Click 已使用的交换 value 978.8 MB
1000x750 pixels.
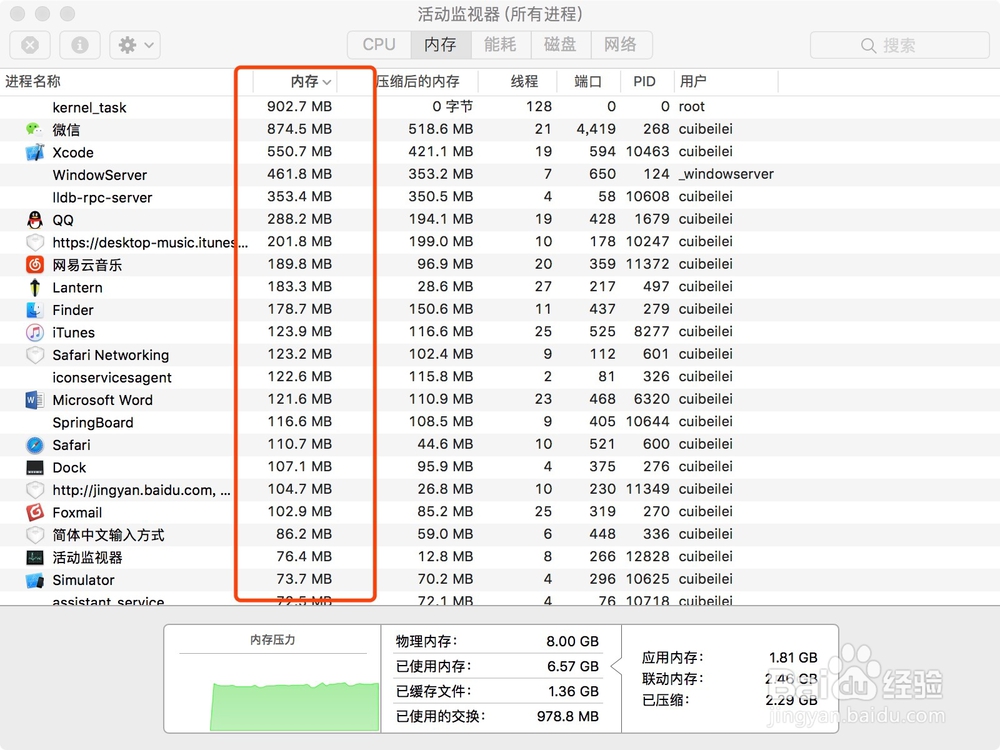[568, 716]
